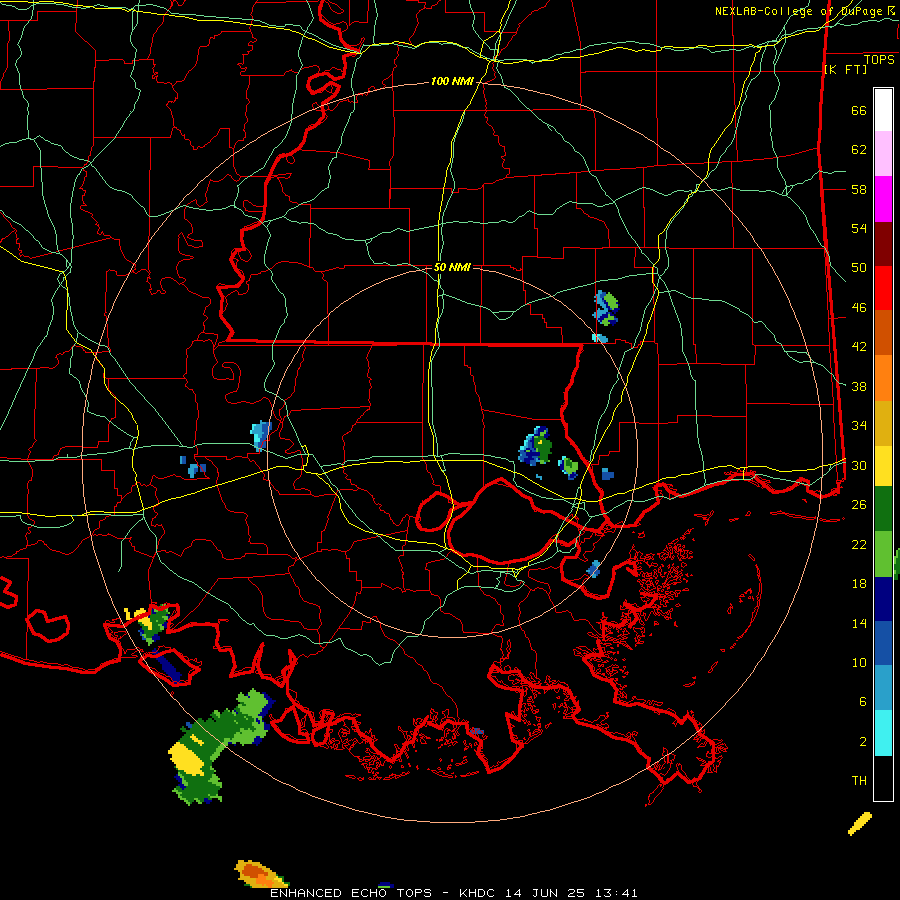Click the legend value 34

(859, 426)
